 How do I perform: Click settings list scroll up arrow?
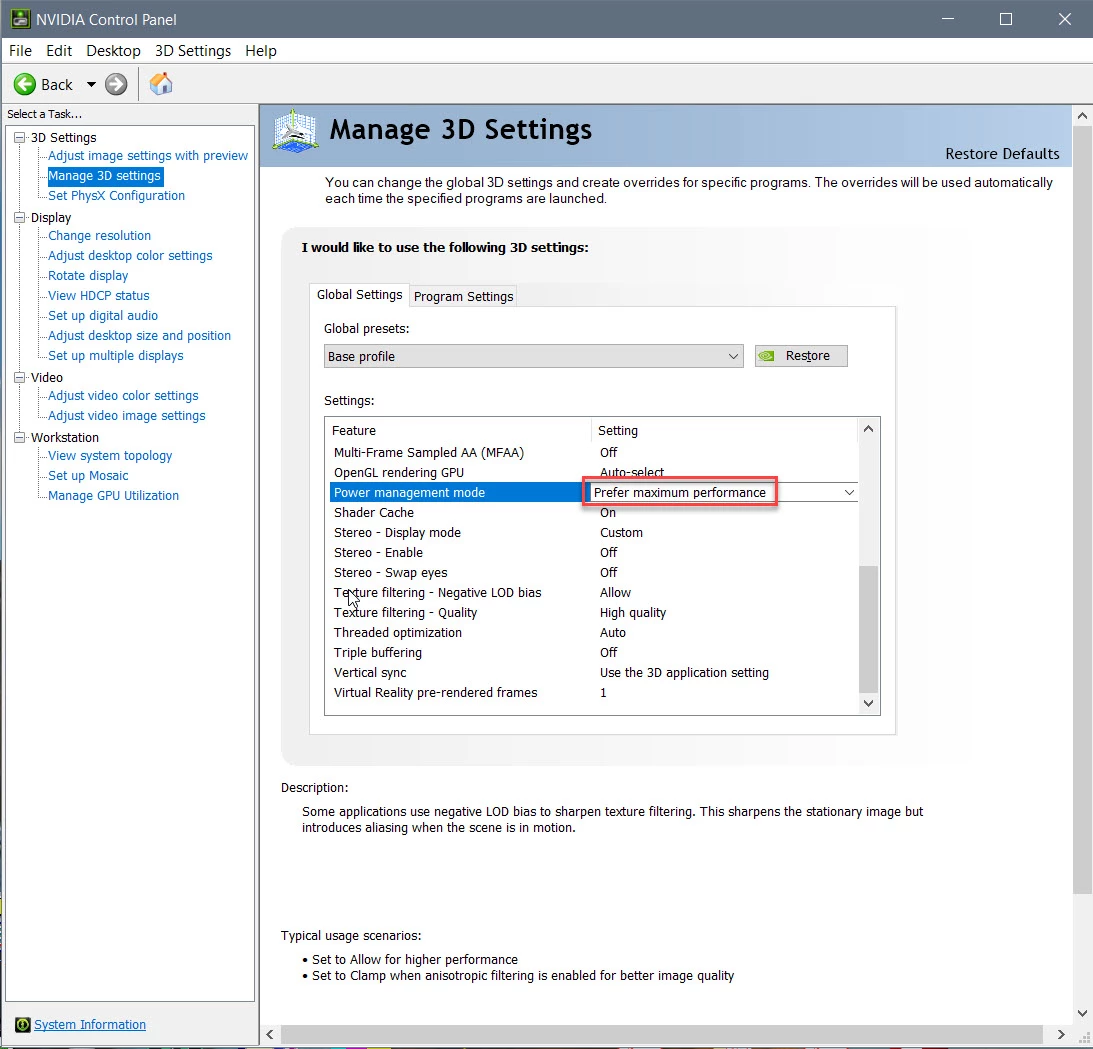pyautogui.click(x=868, y=429)
